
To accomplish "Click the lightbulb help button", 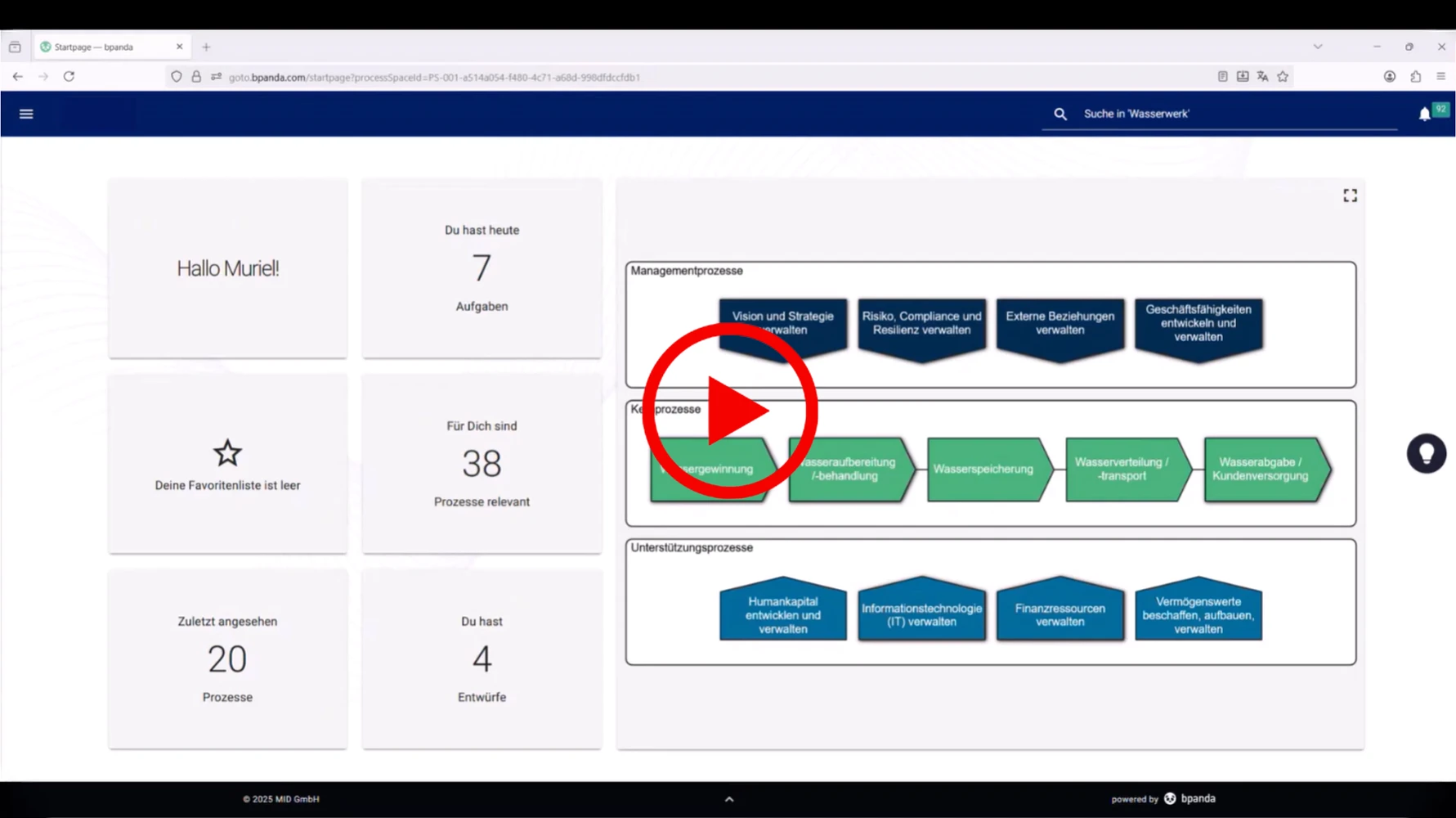I will 1426,453.
